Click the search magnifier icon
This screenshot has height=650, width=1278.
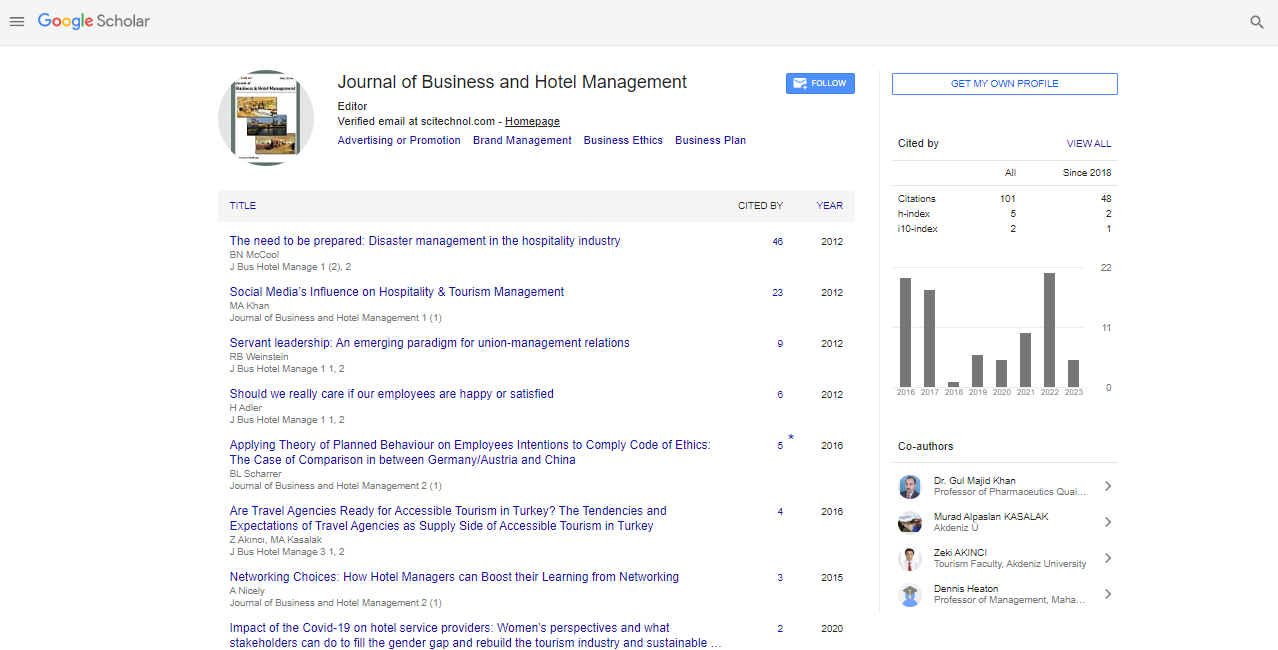pos(1257,22)
